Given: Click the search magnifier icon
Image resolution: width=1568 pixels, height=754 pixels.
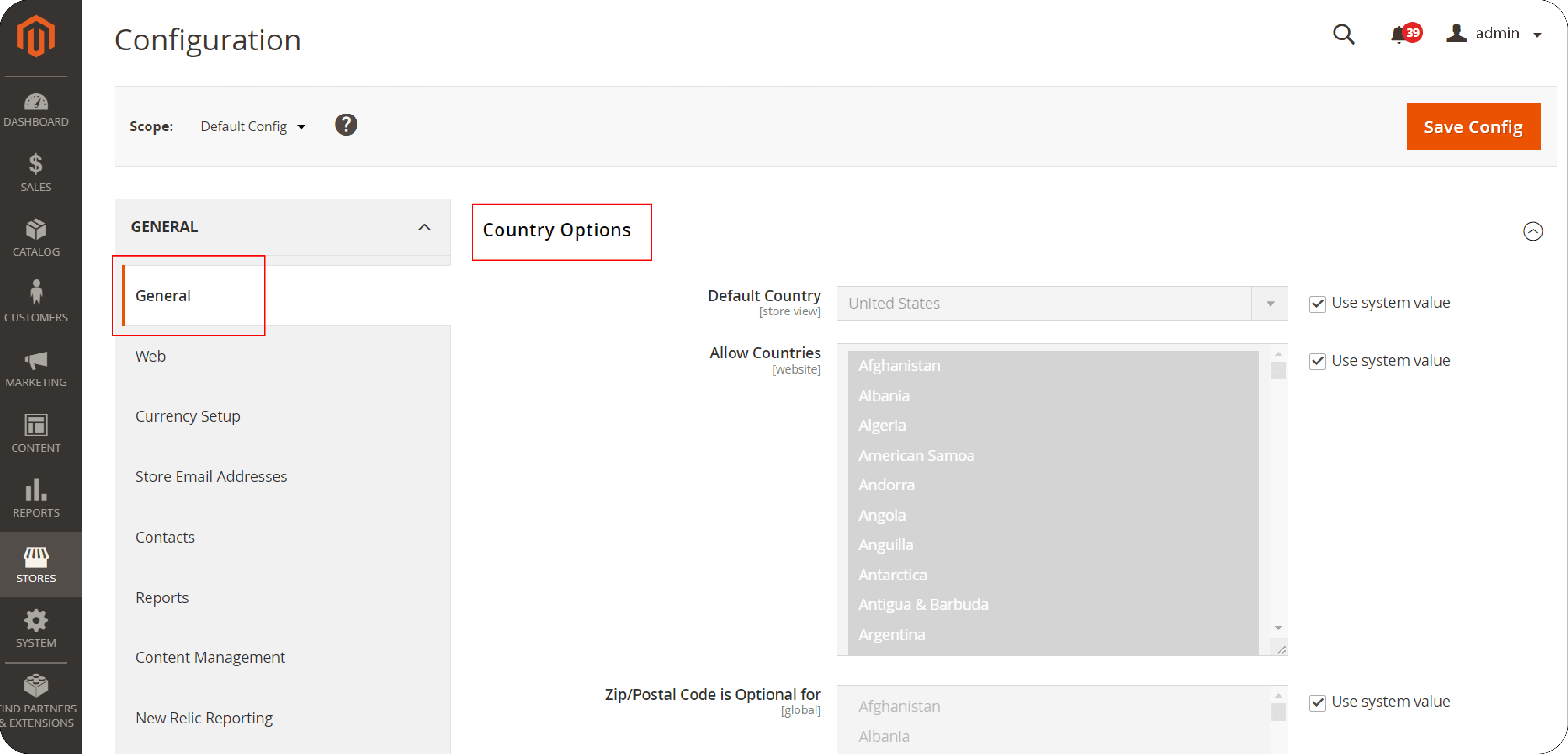Looking at the screenshot, I should [x=1344, y=34].
